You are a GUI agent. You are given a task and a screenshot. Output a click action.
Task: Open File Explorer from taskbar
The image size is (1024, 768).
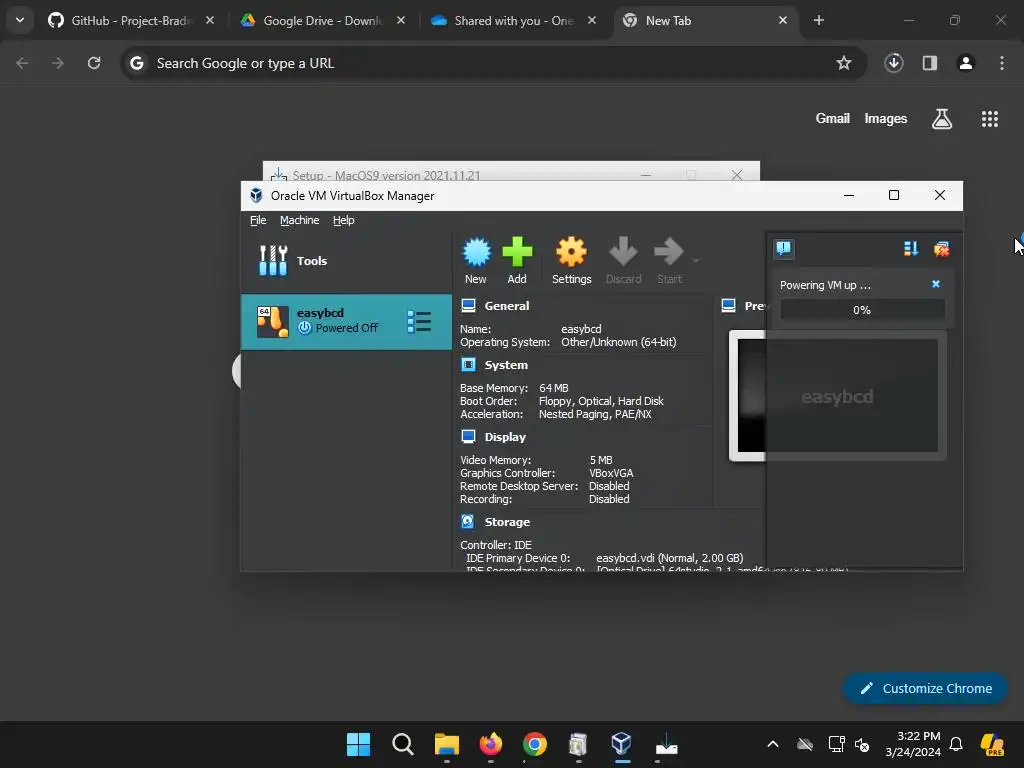pyautogui.click(x=447, y=744)
